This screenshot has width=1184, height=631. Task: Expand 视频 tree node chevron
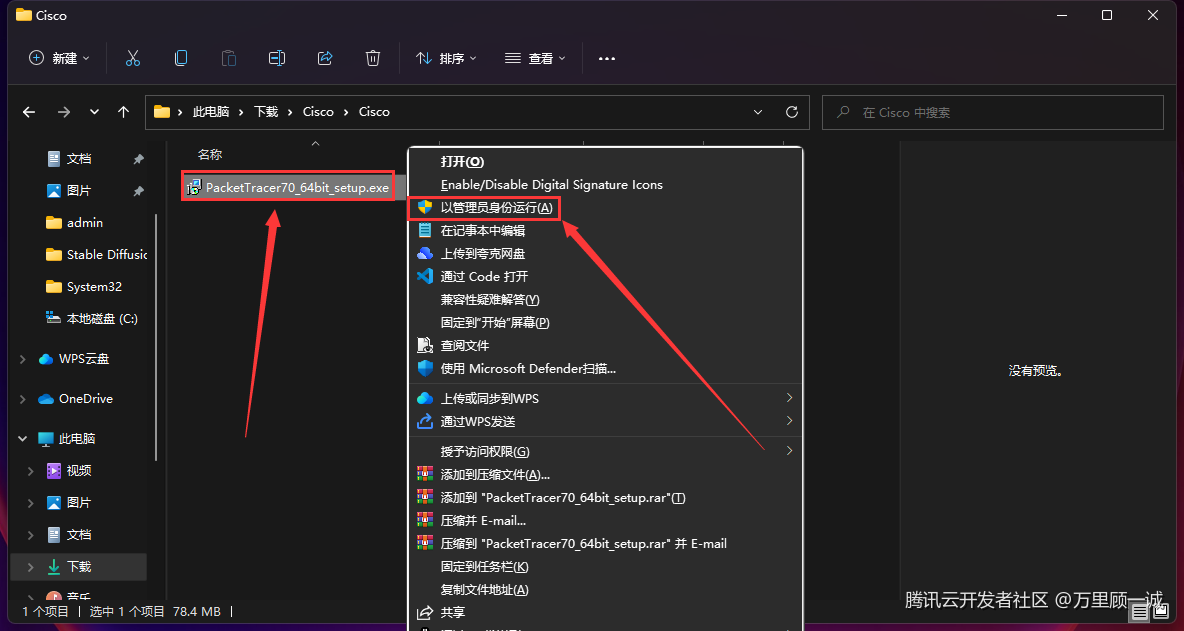(30, 471)
